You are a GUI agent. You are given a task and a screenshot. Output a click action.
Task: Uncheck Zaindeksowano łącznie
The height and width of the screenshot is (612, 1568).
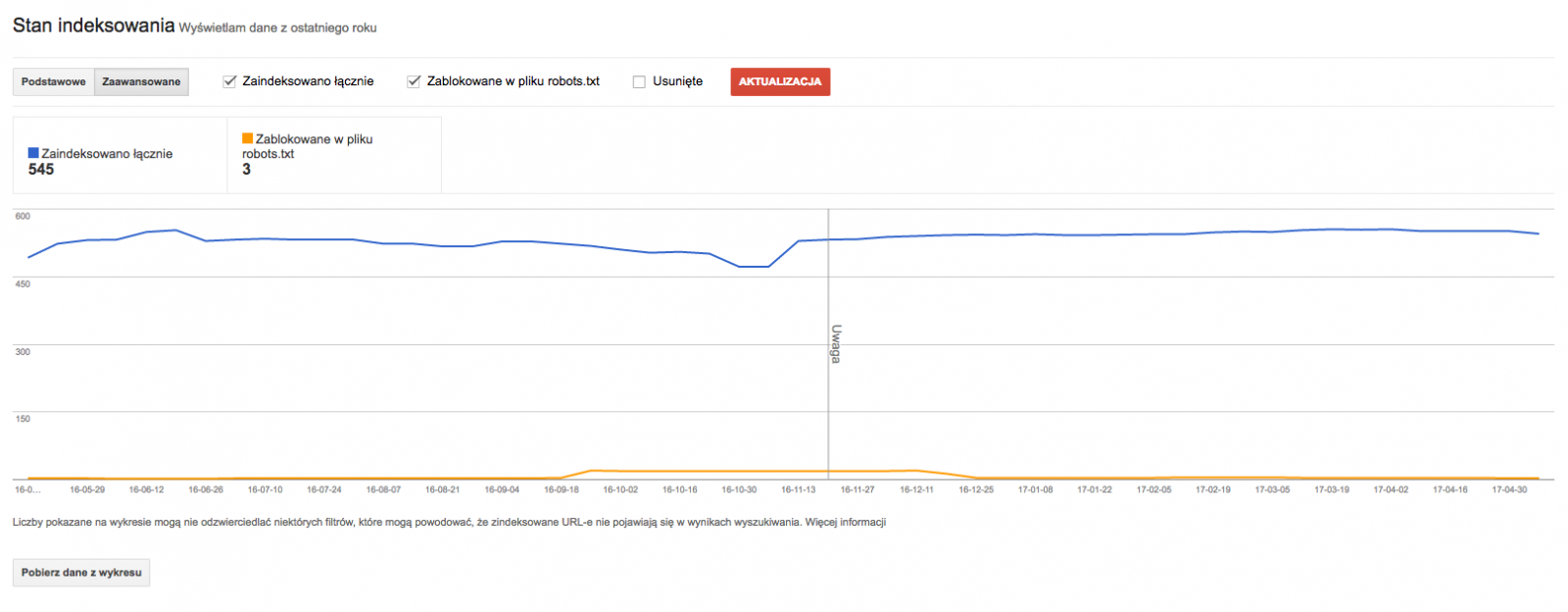tap(228, 81)
